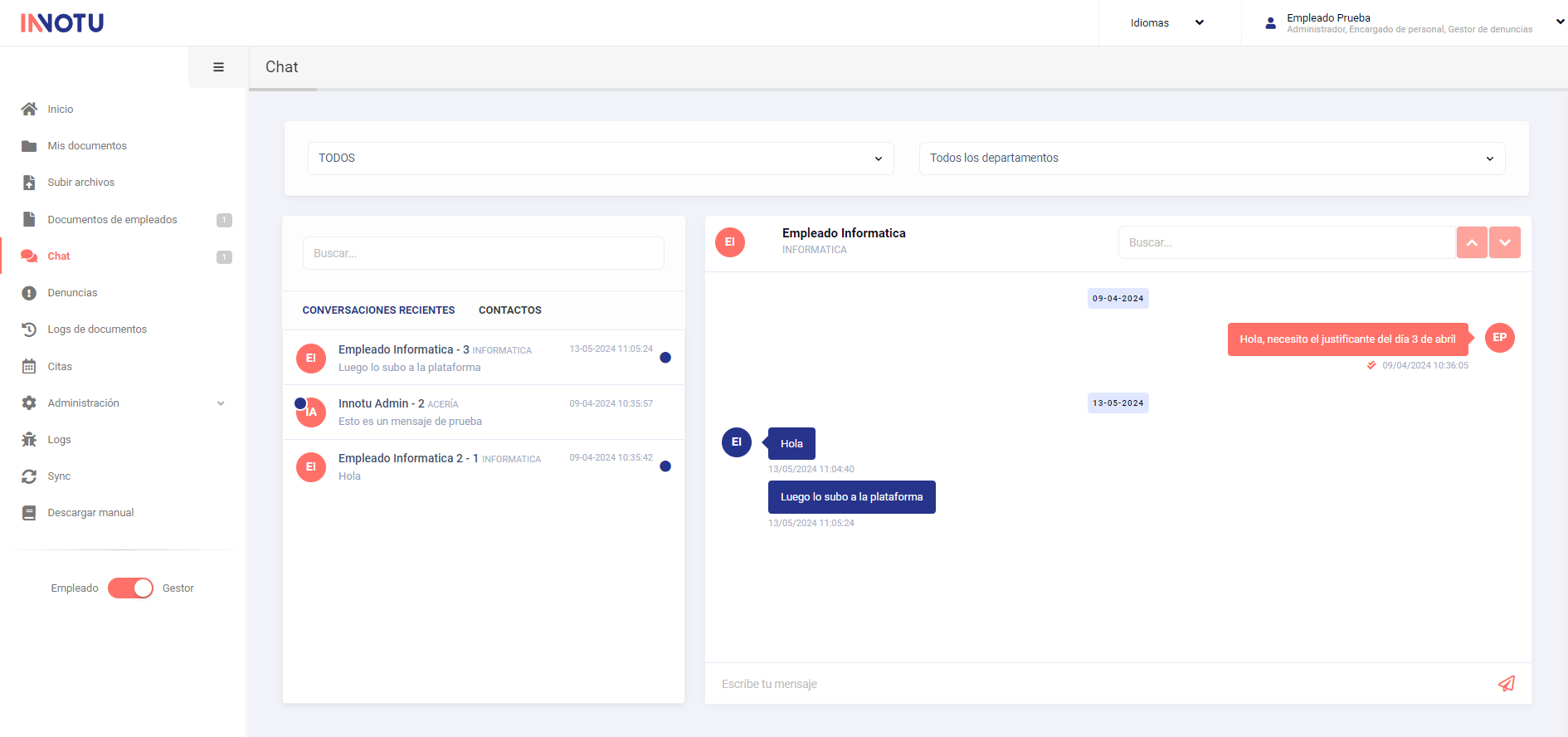Open Sync link in sidebar
Viewport: 1568px width, 737px height.
(59, 476)
